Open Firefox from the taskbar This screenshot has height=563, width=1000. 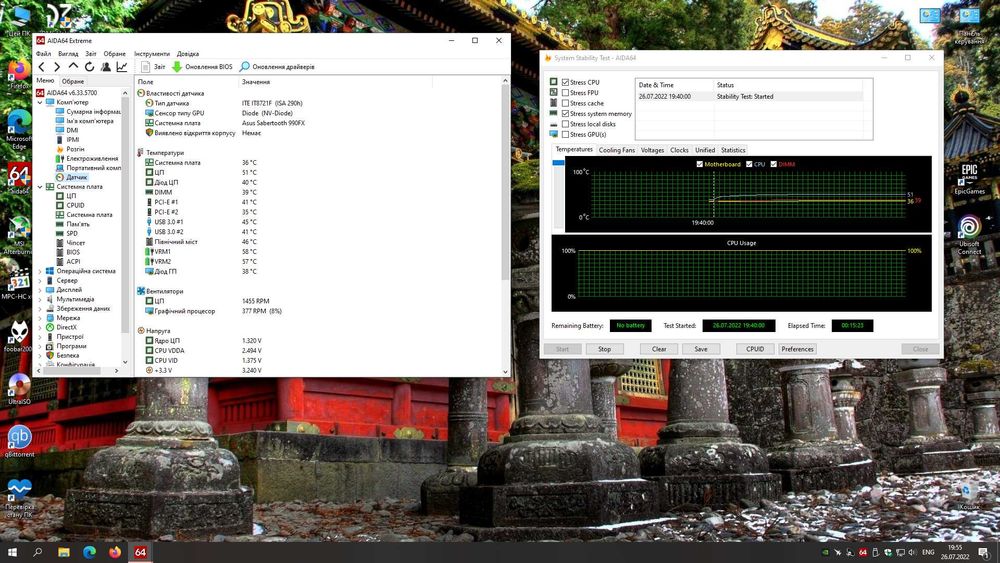coord(115,552)
